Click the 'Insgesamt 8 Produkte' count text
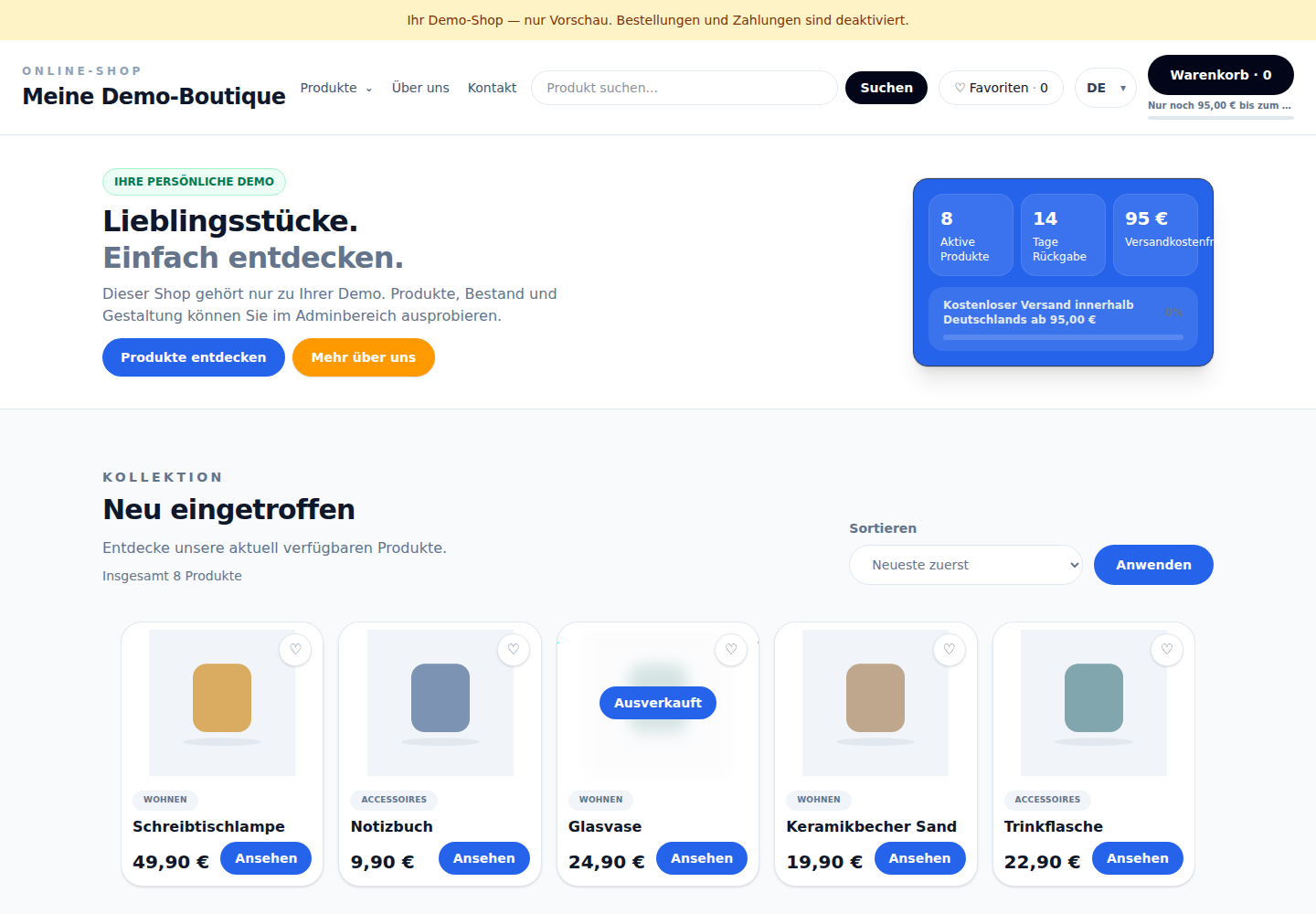 (173, 576)
